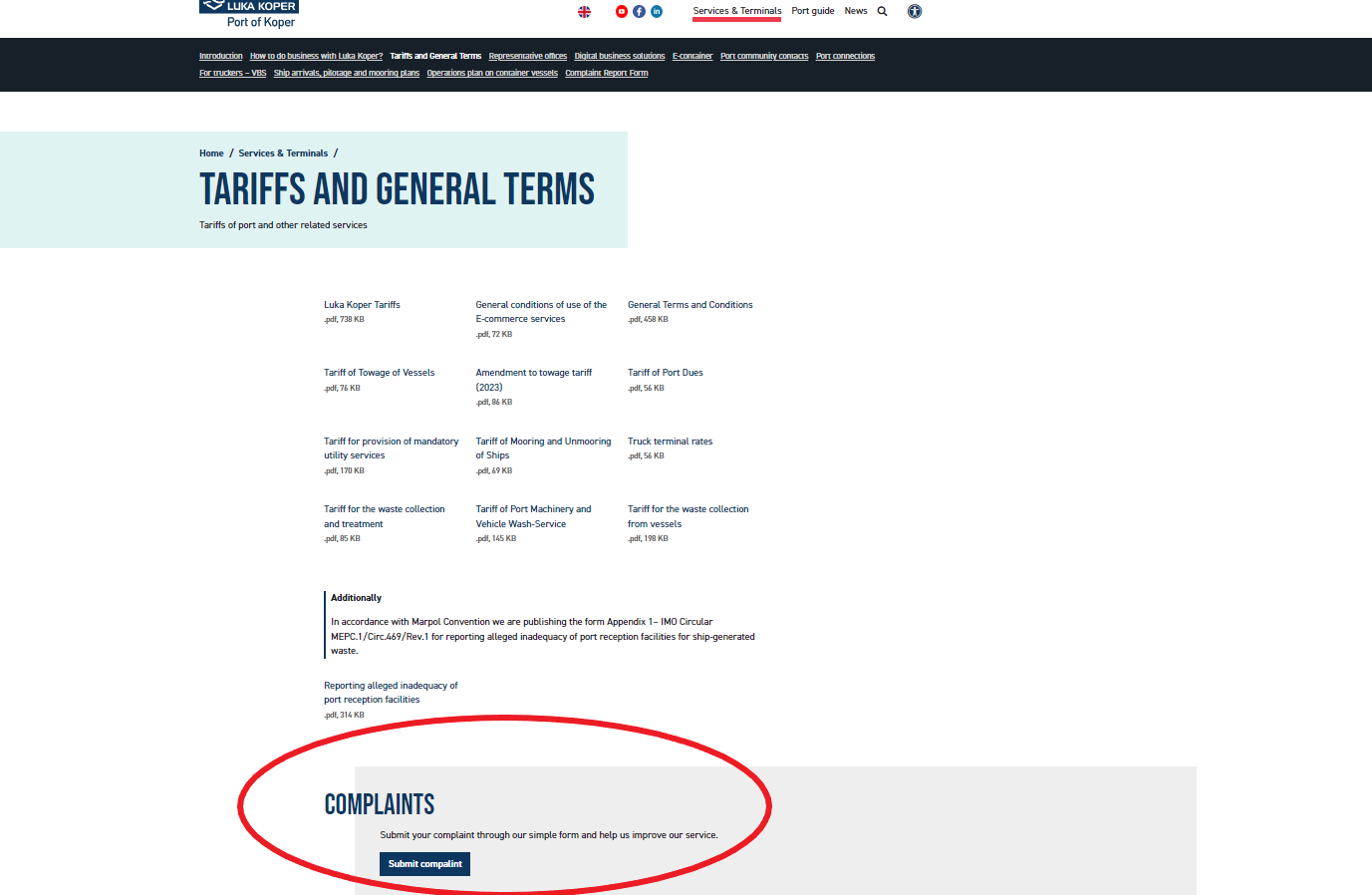The height and width of the screenshot is (895, 1372).
Task: Open the Facebook social icon
Action: coord(639,12)
